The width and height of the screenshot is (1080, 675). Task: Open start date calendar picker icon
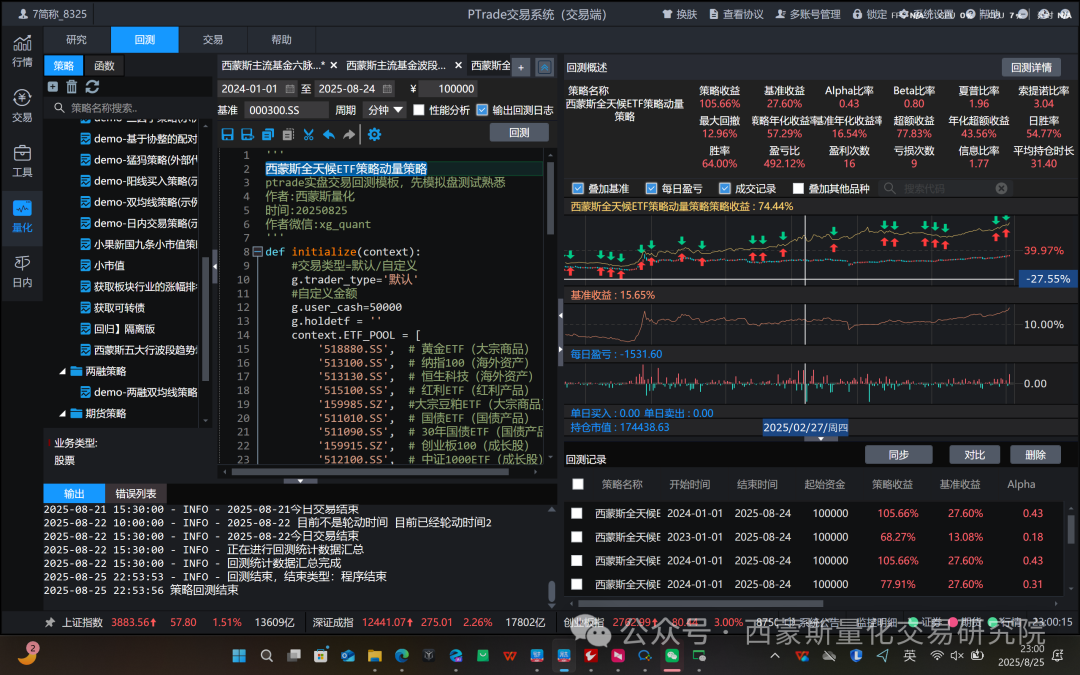[x=290, y=89]
